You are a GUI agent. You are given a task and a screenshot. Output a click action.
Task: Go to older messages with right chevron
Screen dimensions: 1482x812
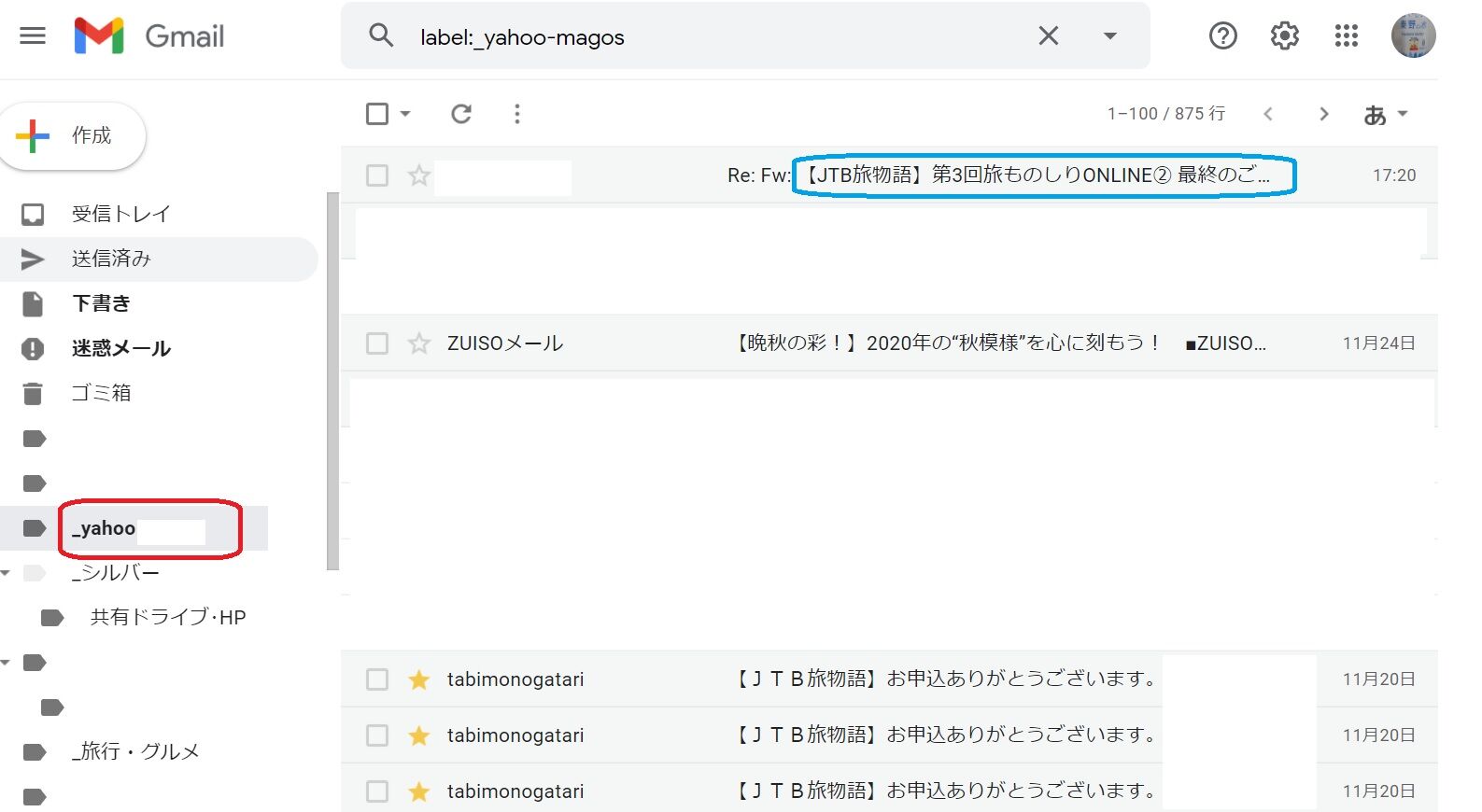(1324, 114)
